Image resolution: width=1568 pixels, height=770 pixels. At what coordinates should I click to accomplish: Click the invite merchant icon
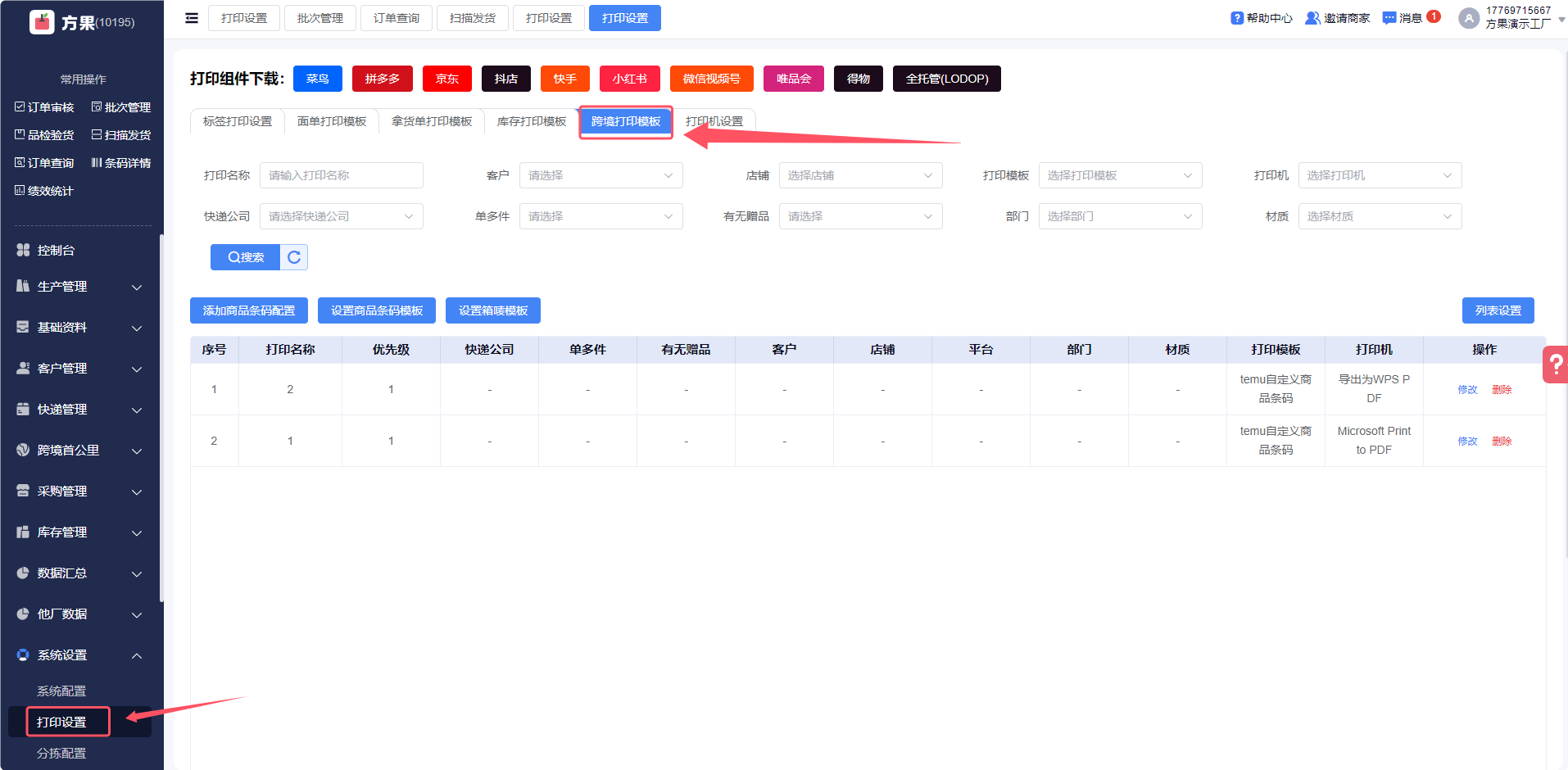pos(1312,18)
